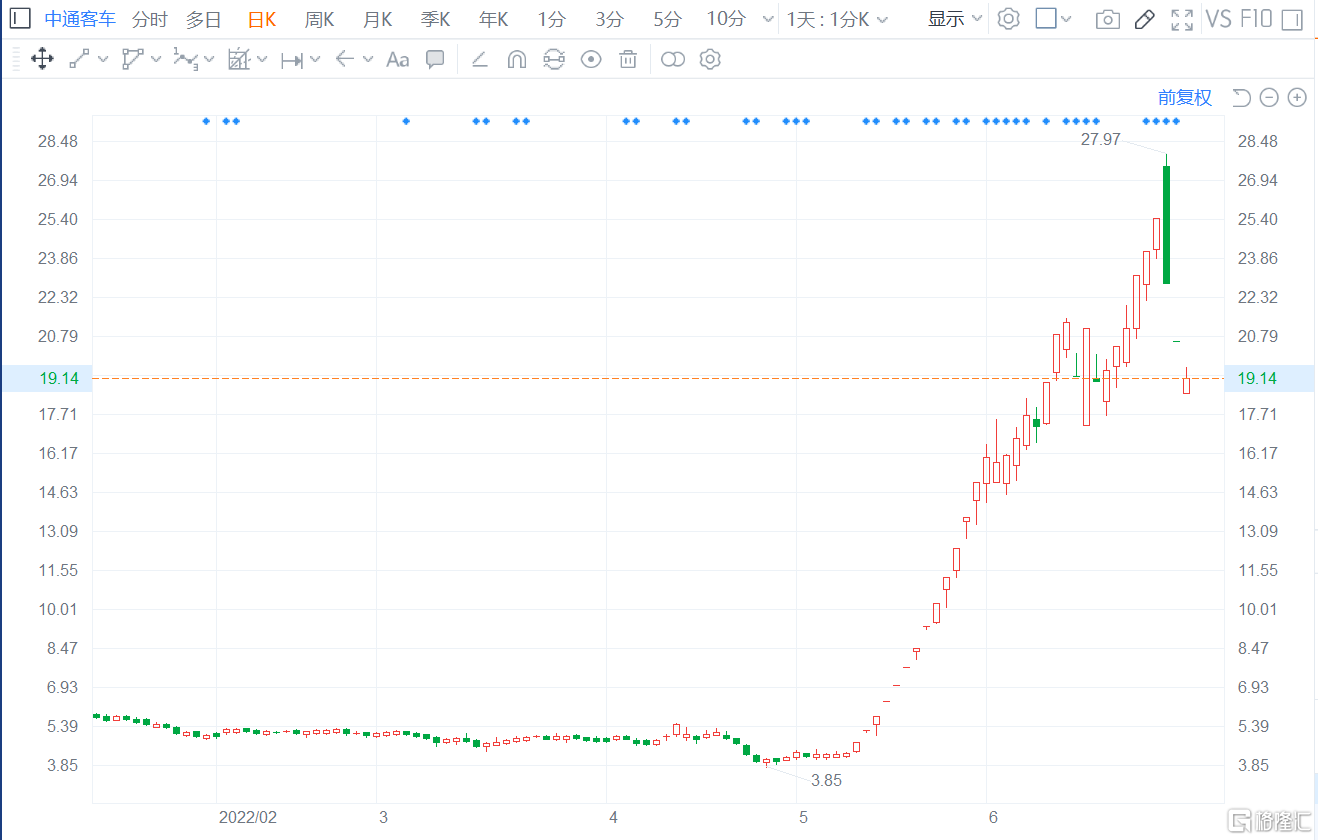Screen dimensions: 1318x840
Task: Select the 日K daily candlestick tab
Action: coord(262,19)
